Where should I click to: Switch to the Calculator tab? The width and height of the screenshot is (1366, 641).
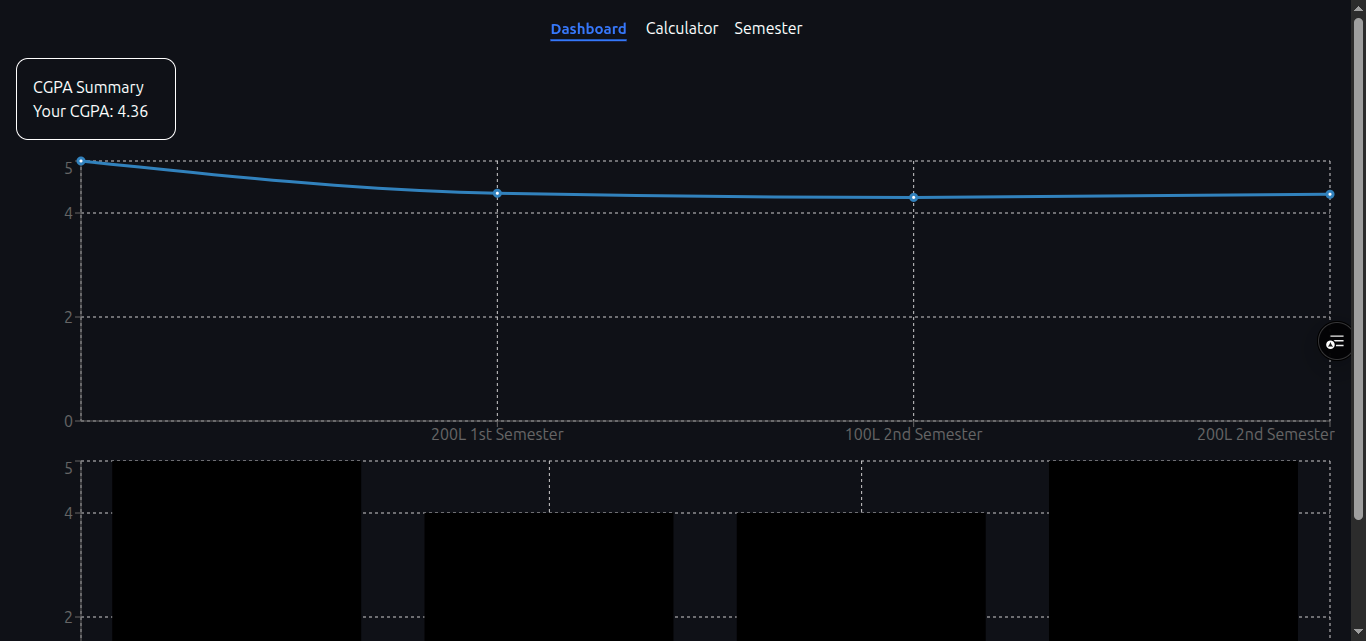(682, 28)
